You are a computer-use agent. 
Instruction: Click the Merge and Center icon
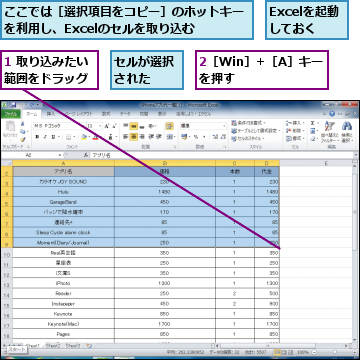click(x=170, y=137)
